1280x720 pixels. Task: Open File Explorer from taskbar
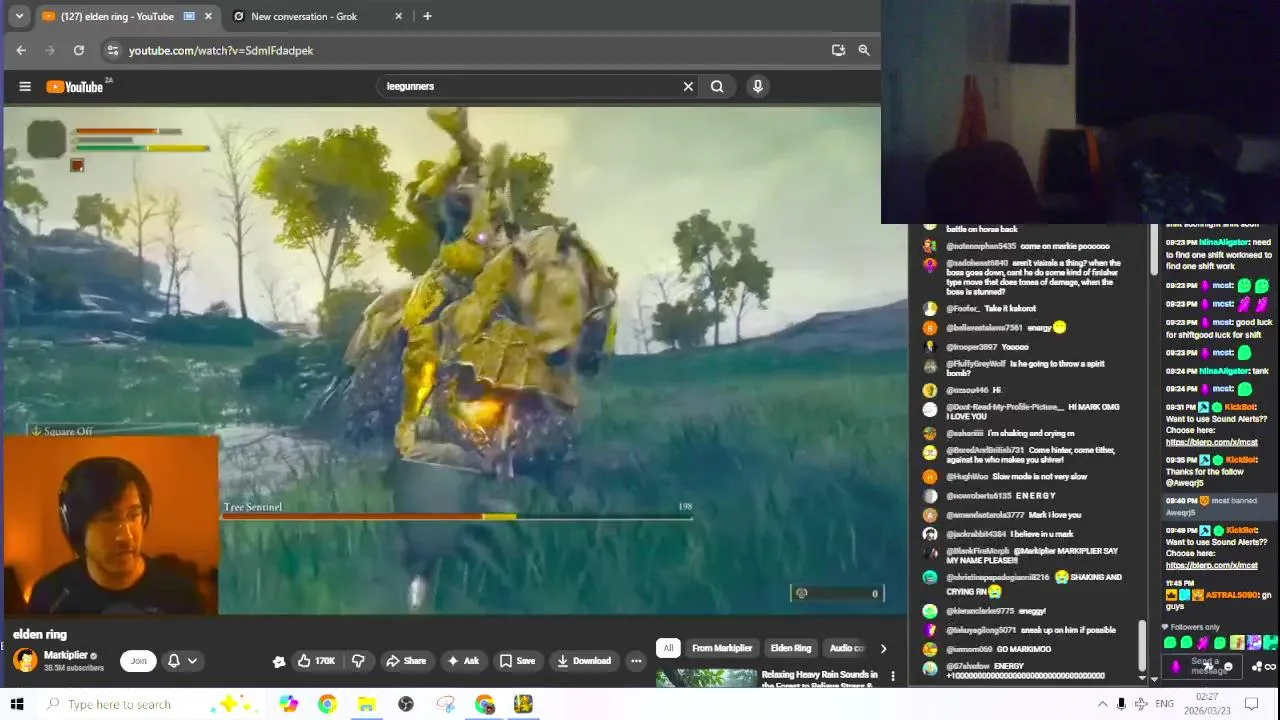click(366, 704)
